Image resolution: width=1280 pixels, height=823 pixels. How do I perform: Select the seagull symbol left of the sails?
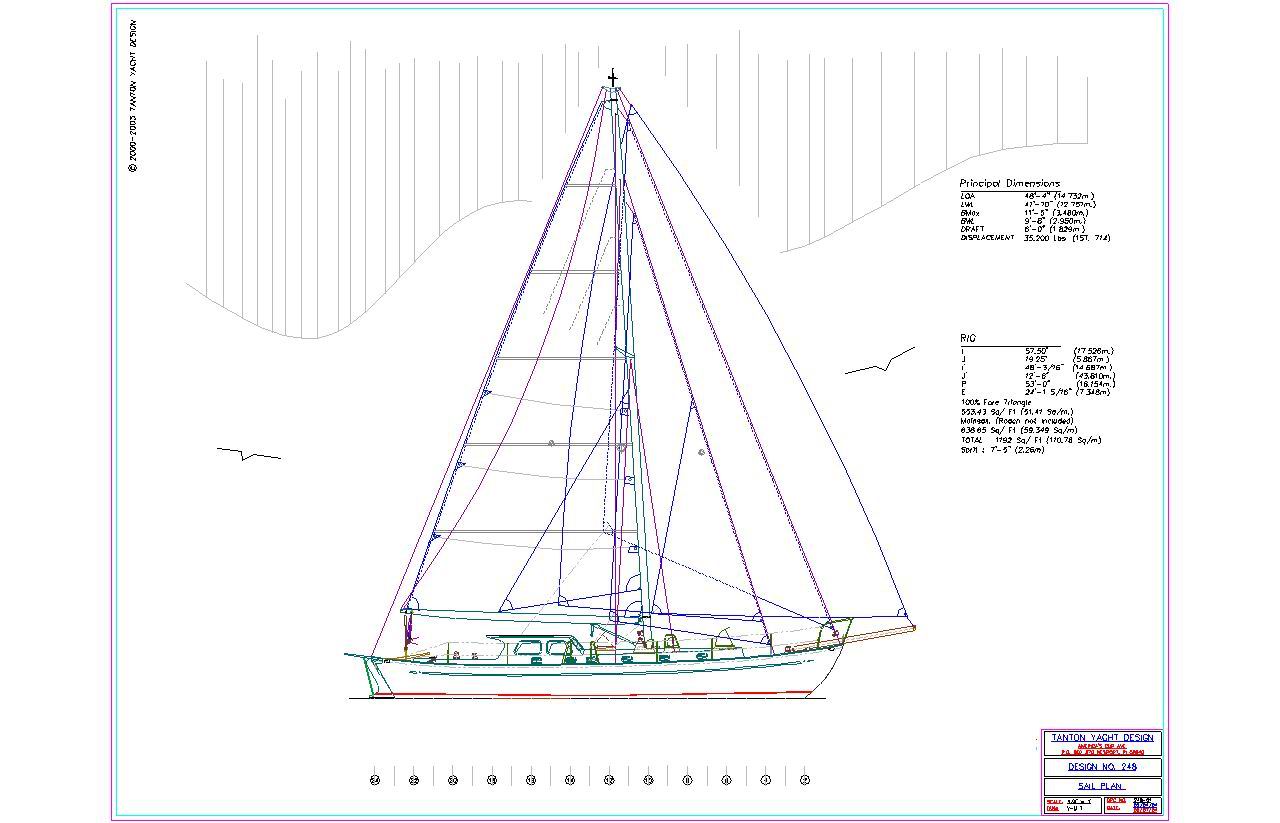(248, 455)
